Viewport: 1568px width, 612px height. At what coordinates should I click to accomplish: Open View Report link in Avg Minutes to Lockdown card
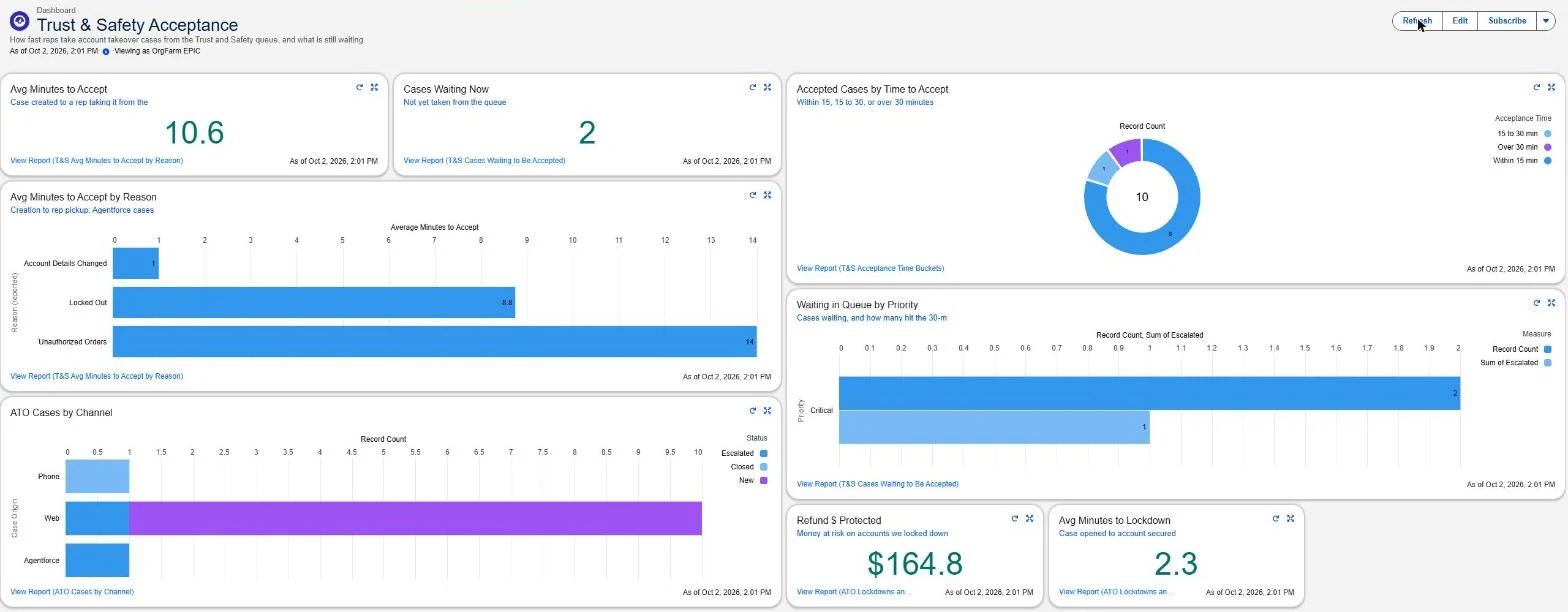(x=1116, y=592)
